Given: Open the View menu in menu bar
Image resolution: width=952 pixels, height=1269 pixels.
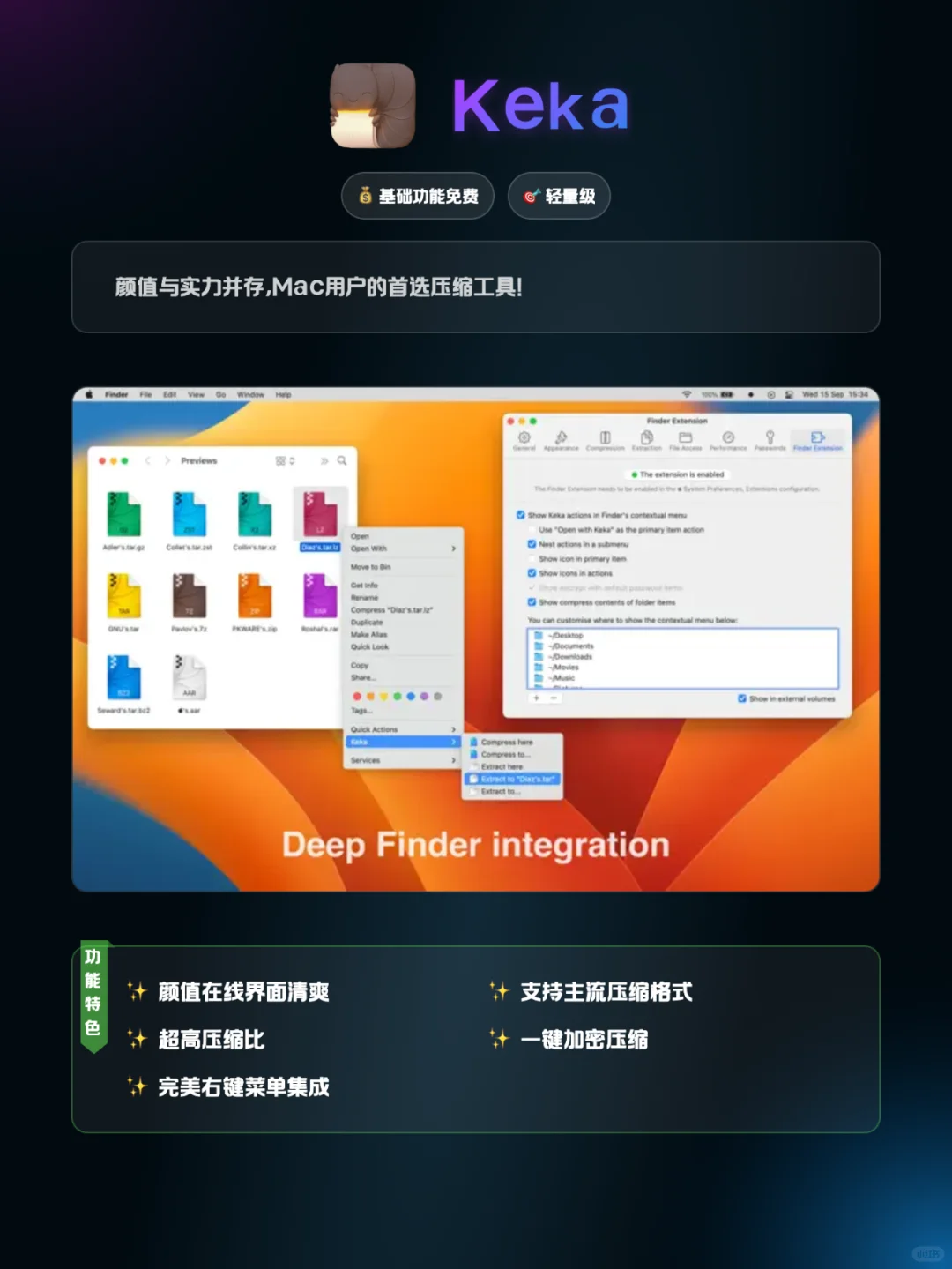Looking at the screenshot, I should [x=196, y=394].
